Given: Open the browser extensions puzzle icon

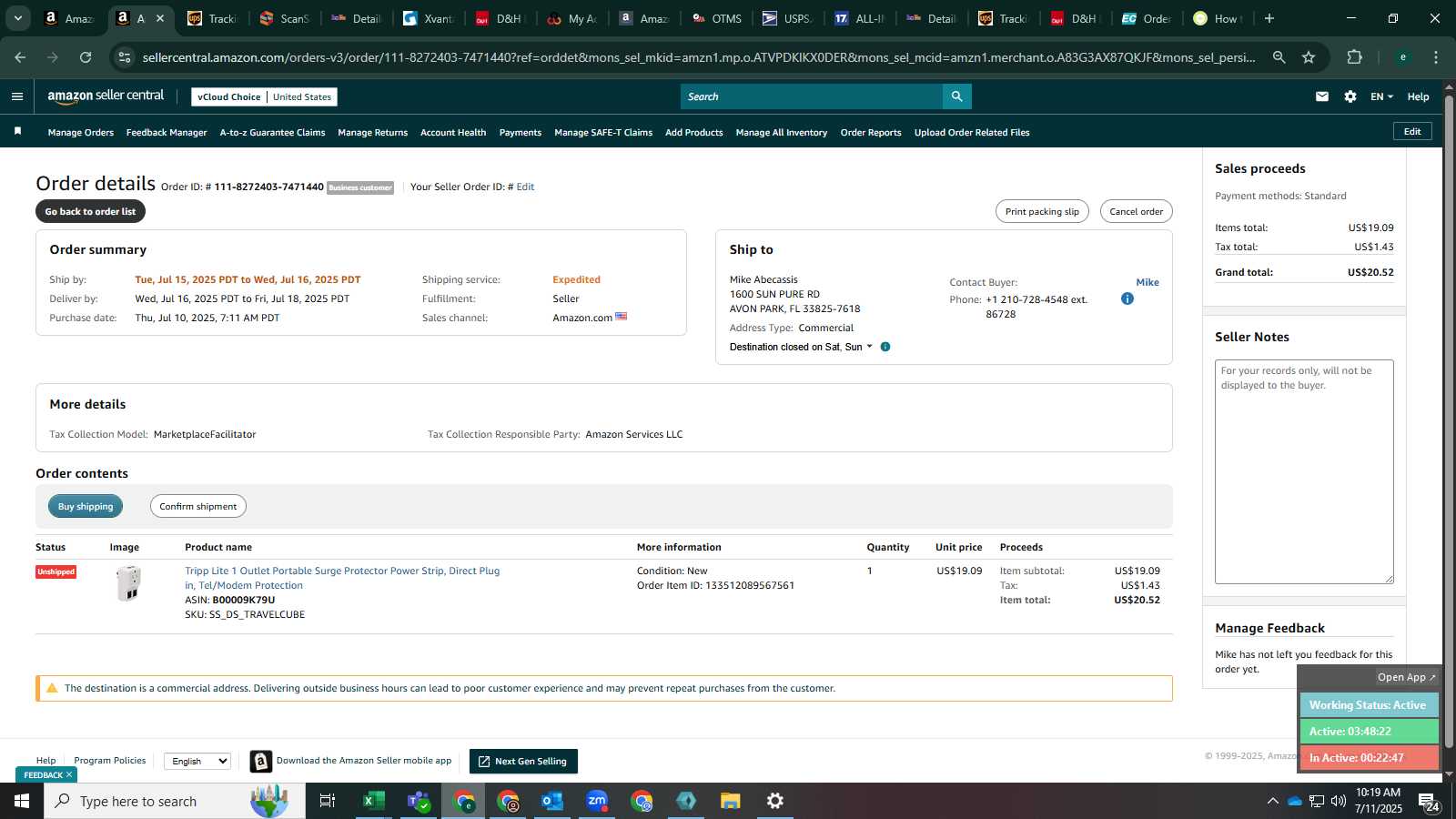Looking at the screenshot, I should (x=1355, y=57).
